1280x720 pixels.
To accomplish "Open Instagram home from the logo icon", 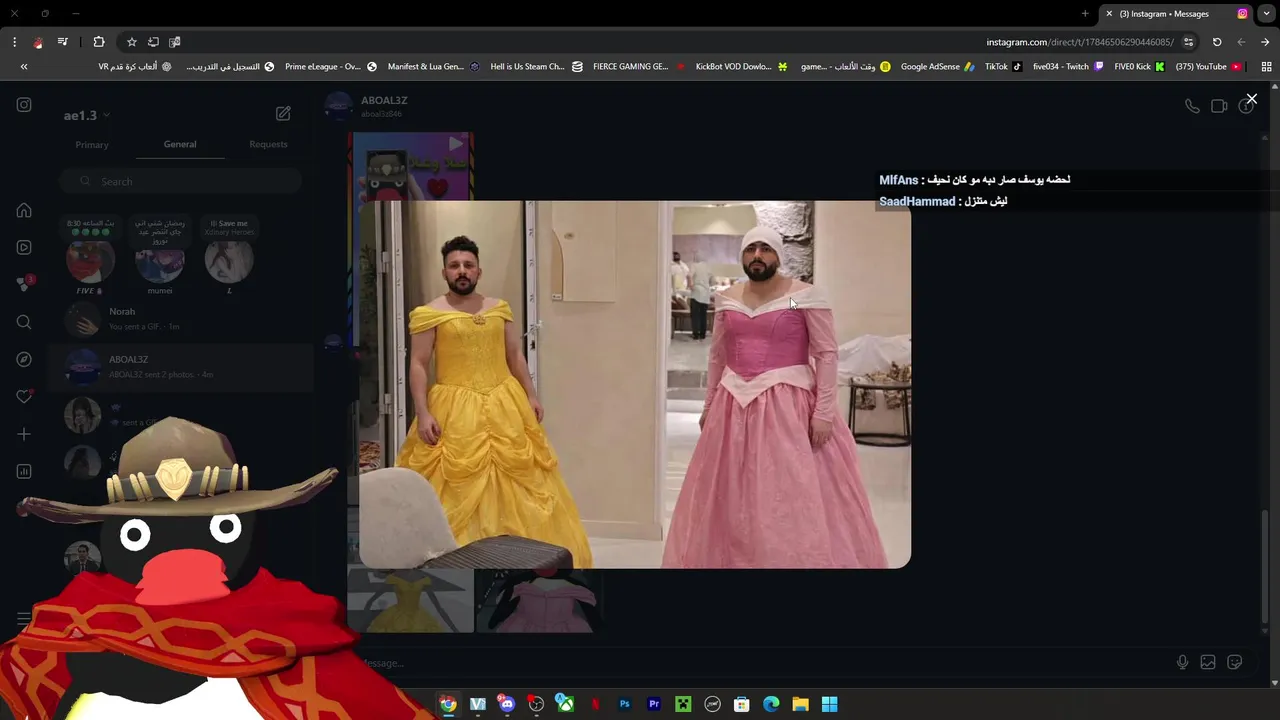I will click(x=24, y=105).
